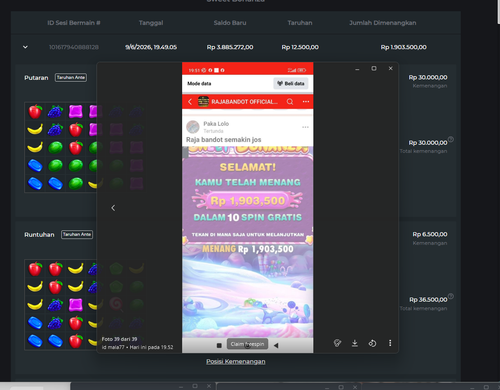Viewport: 500px width, 390px height.
Task: Click balance cell Rp 3.885.272,00
Action: click(x=230, y=47)
